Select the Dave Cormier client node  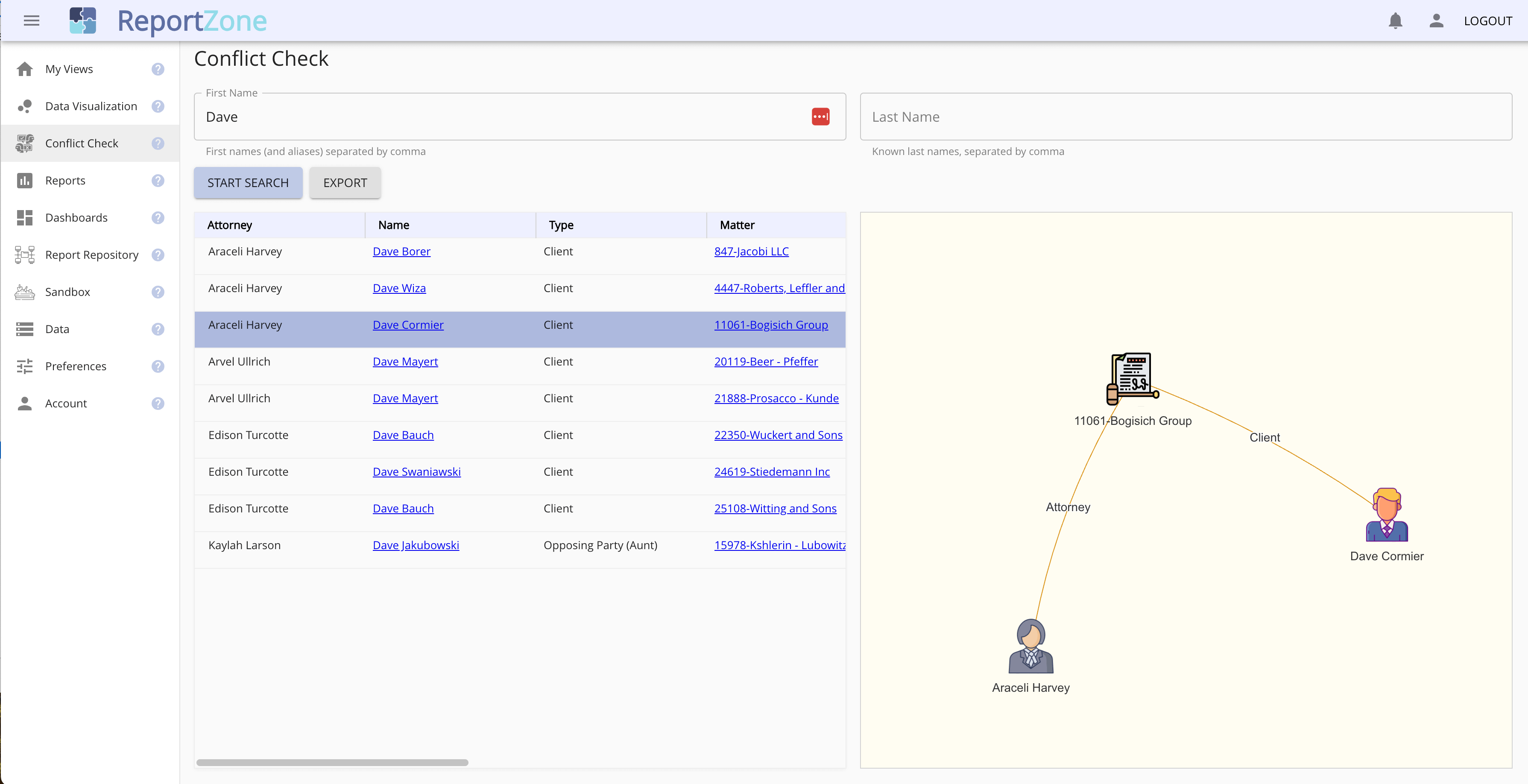coord(1387,515)
